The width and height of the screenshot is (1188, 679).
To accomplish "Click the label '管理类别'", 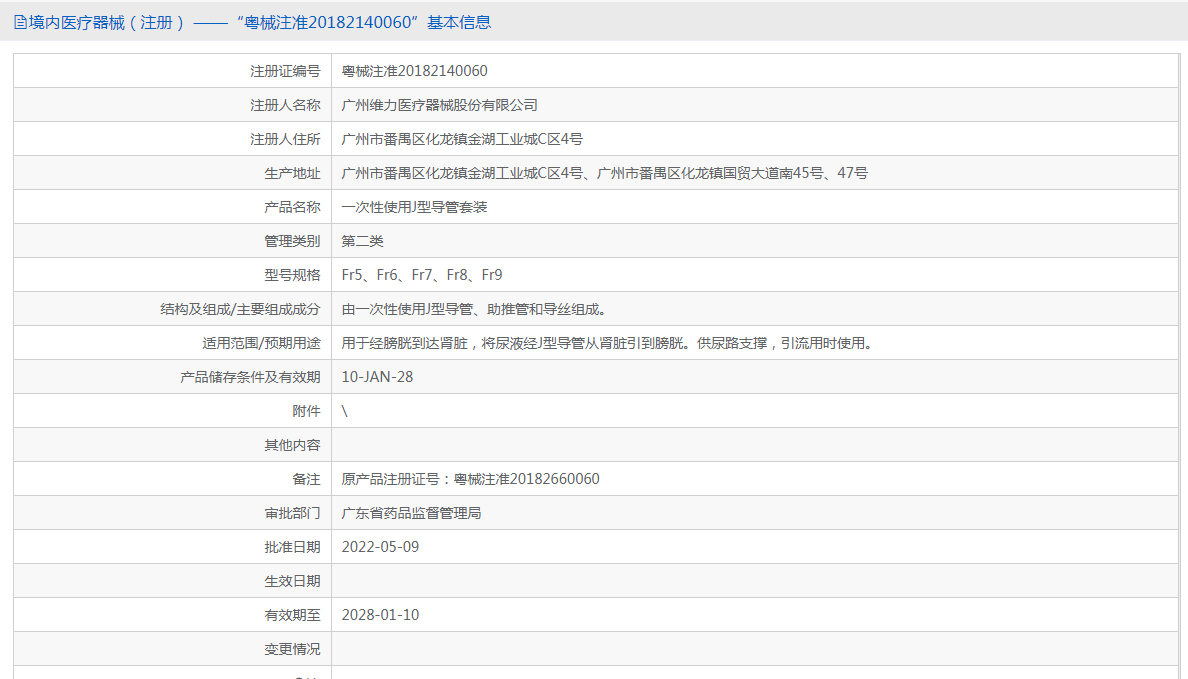I will tap(292, 241).
